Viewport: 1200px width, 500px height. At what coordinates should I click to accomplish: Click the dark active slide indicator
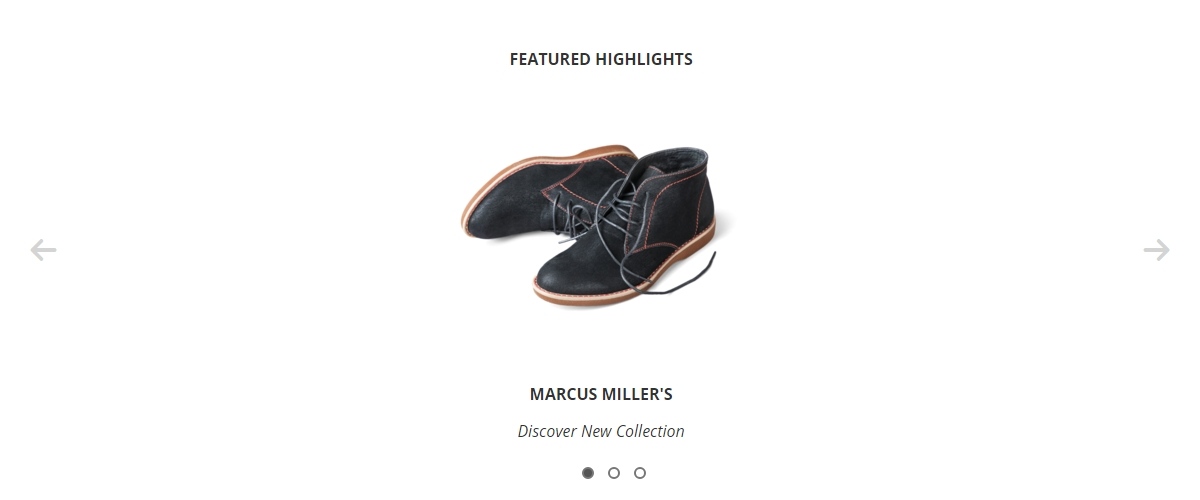point(588,473)
